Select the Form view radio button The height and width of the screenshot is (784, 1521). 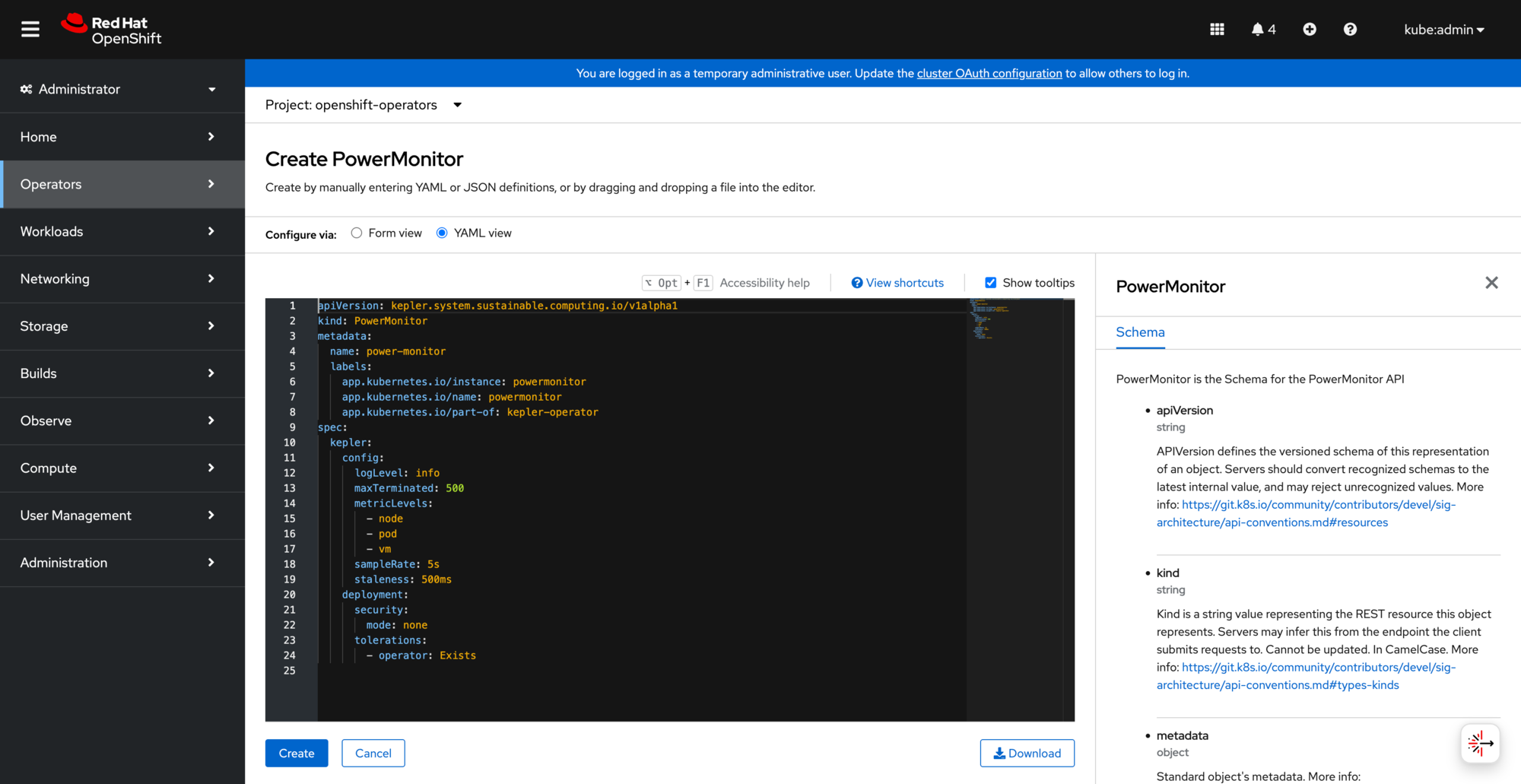(x=356, y=233)
